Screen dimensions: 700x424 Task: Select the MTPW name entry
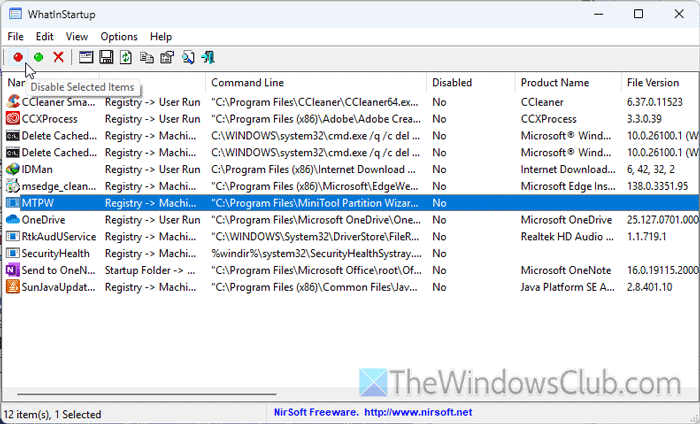[38, 203]
